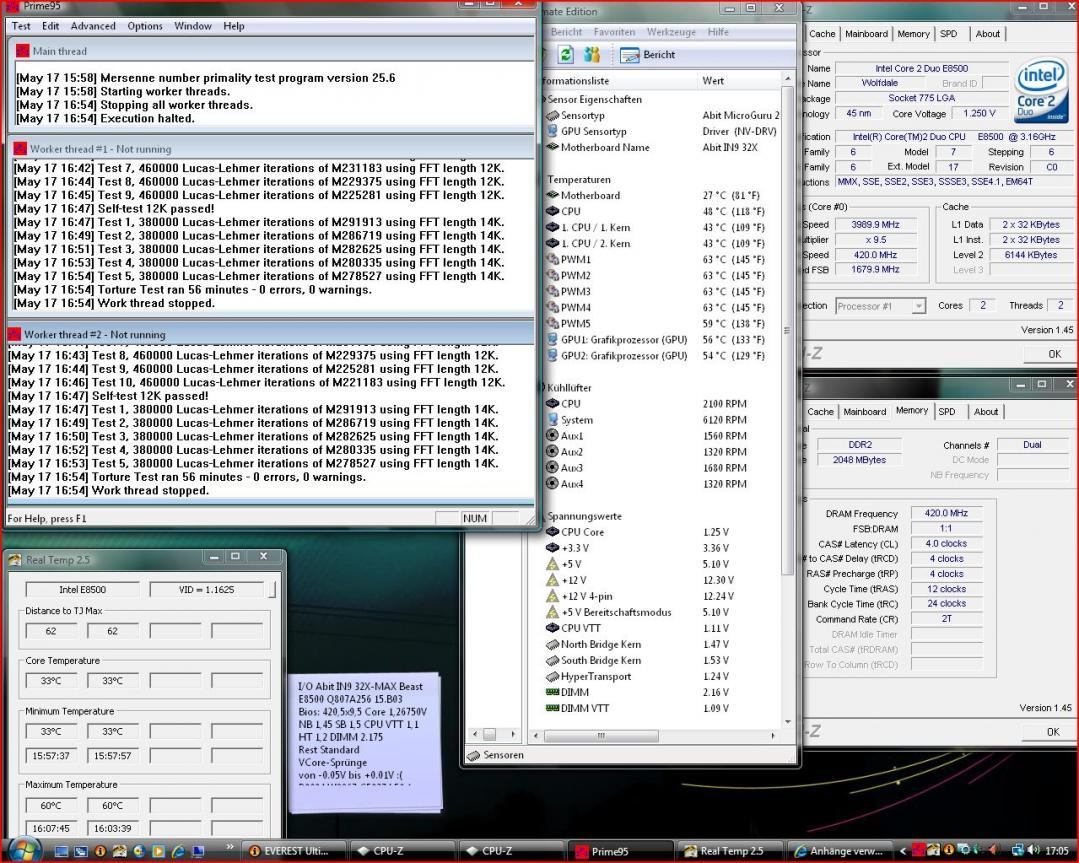Click the Sensoren status bar icon in EVEREST
1079x863 pixels.
tap(473, 755)
